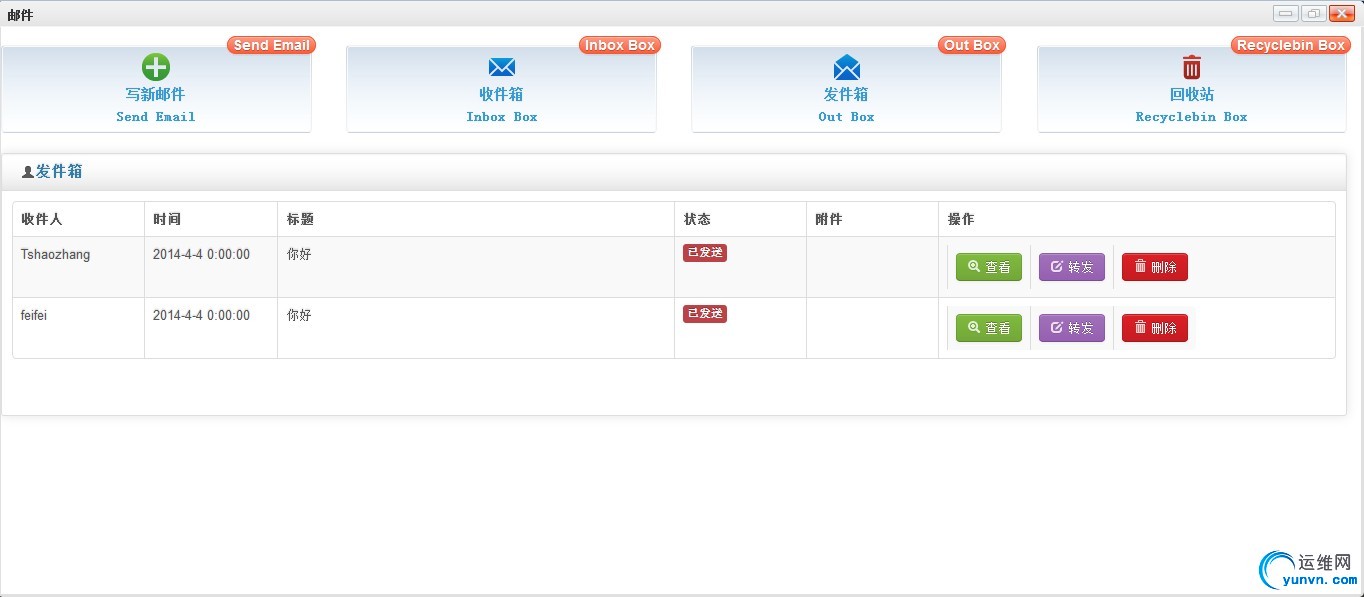Forward the email sent to Tshaozhang
The image size is (1364, 597).
click(x=1072, y=267)
